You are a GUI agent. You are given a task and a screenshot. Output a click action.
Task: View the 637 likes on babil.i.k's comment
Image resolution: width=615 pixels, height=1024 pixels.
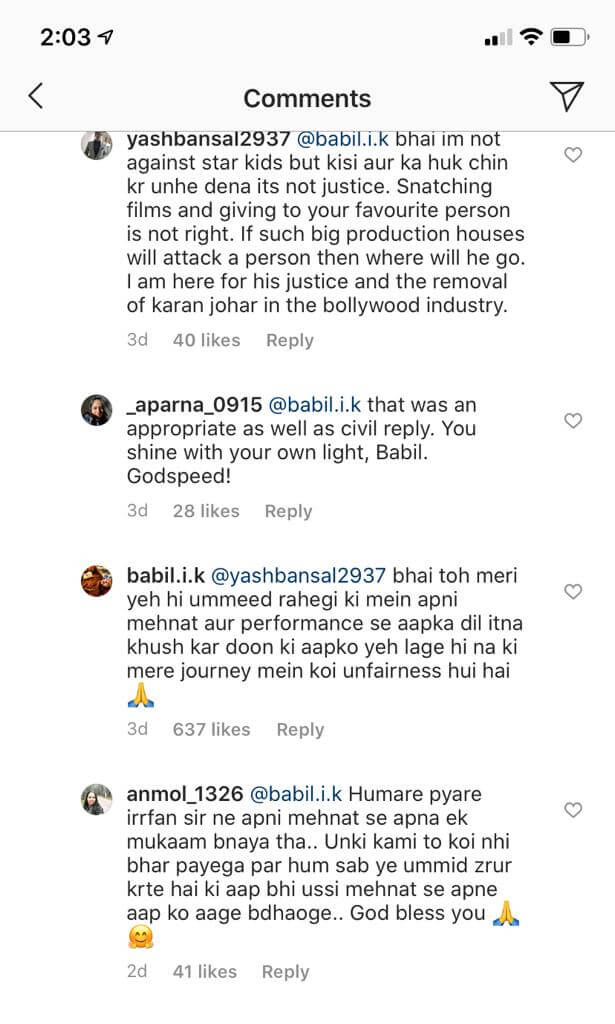point(211,729)
